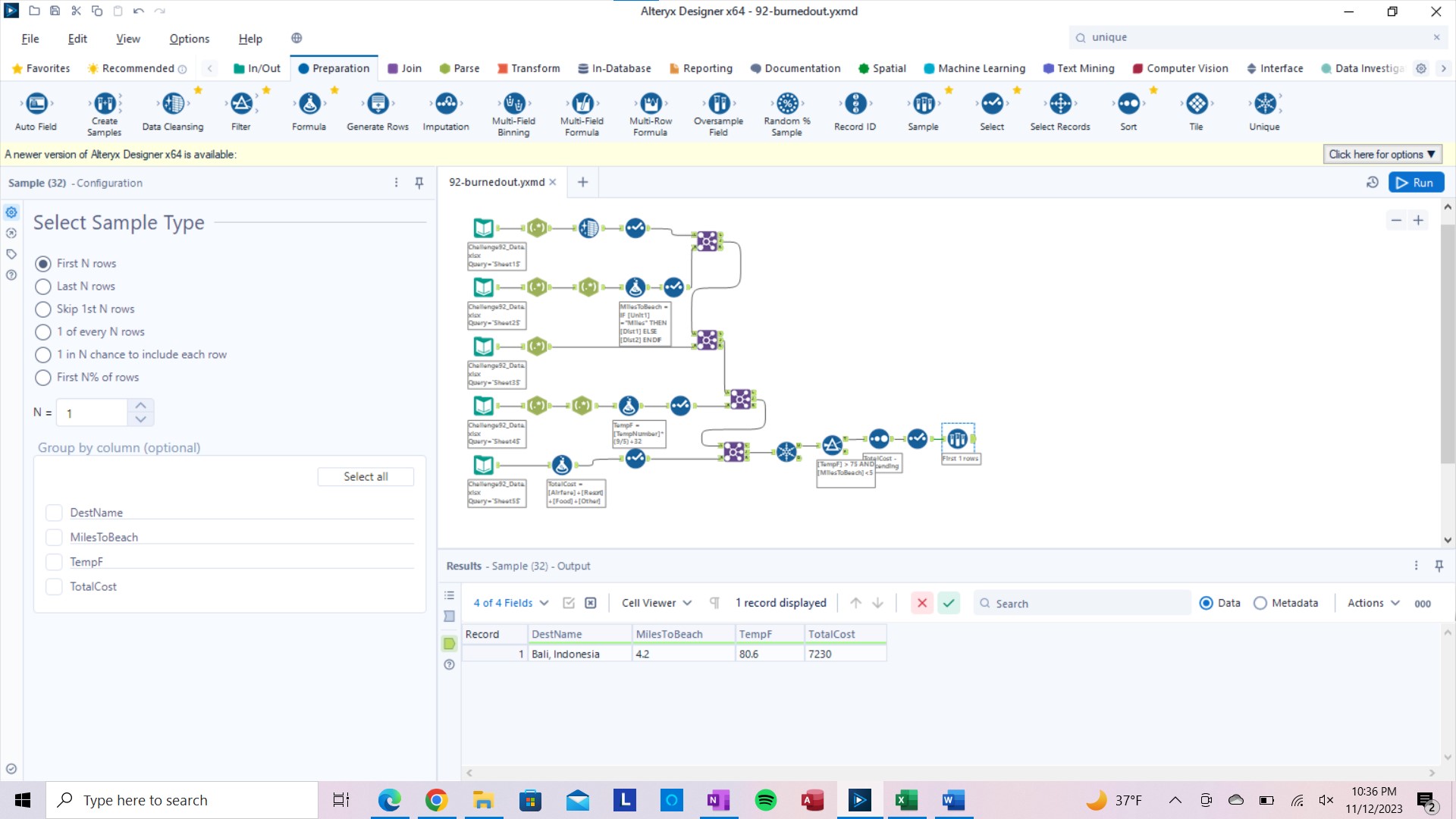This screenshot has height=819, width=1456.
Task: Switch results view to Metadata
Action: click(1260, 603)
